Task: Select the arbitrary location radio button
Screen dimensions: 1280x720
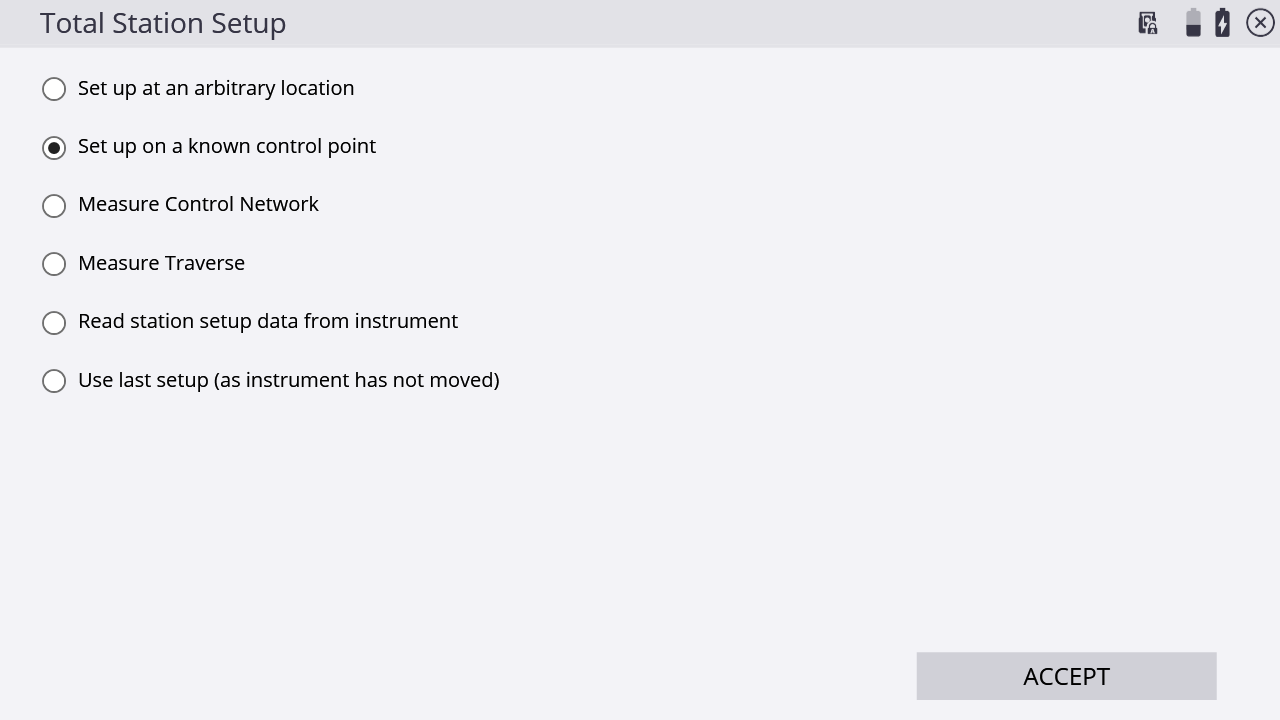Action: coord(54,89)
